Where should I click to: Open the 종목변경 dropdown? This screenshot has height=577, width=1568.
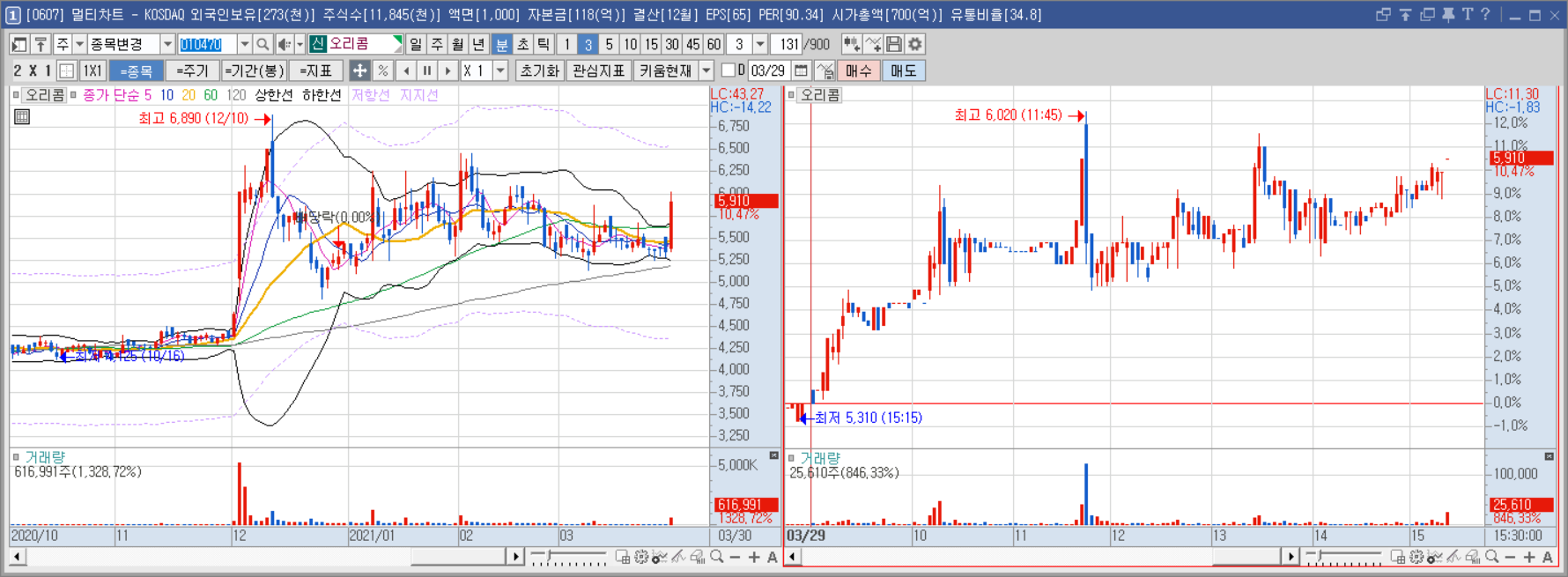tap(167, 44)
